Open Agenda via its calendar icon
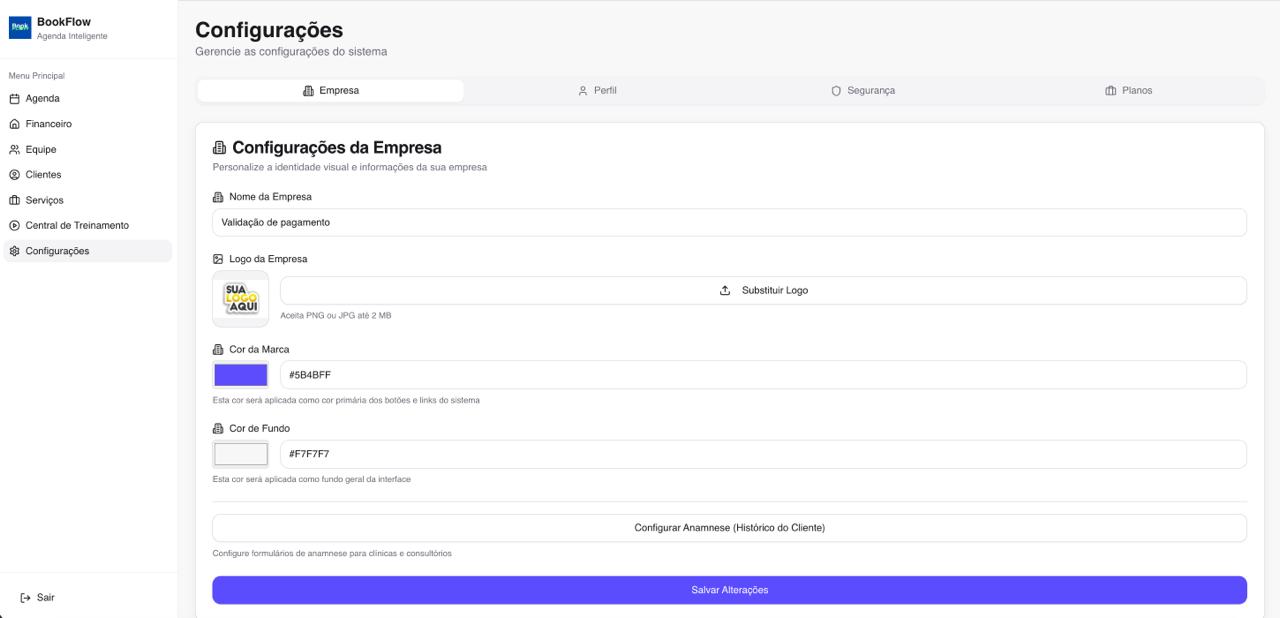1280x618 pixels. coord(14,99)
